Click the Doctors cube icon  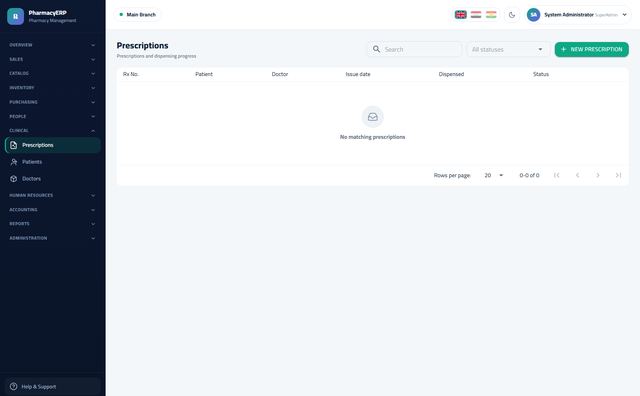(13, 179)
